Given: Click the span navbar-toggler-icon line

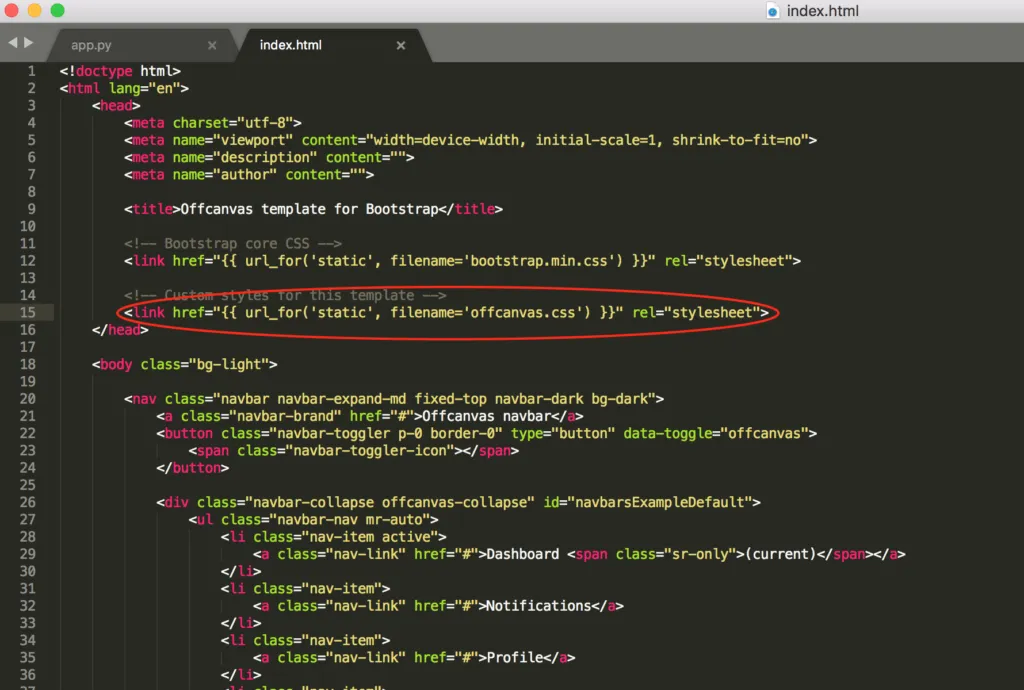Looking at the screenshot, I should (354, 450).
